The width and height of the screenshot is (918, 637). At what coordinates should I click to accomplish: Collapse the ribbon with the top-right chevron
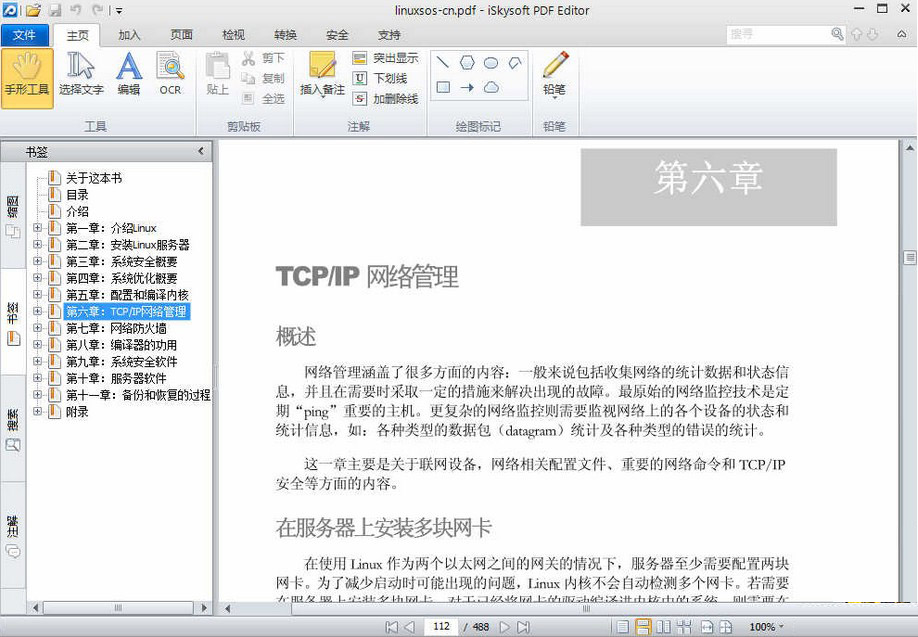click(x=902, y=35)
